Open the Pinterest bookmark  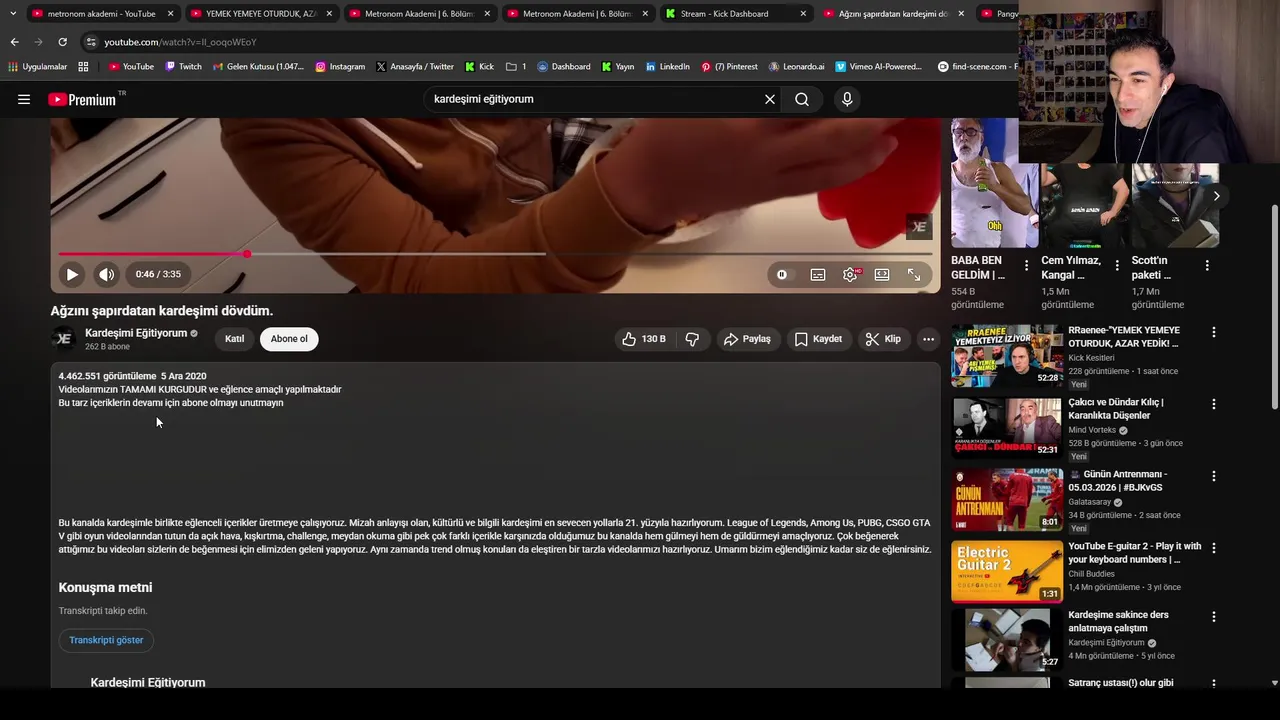(x=729, y=67)
